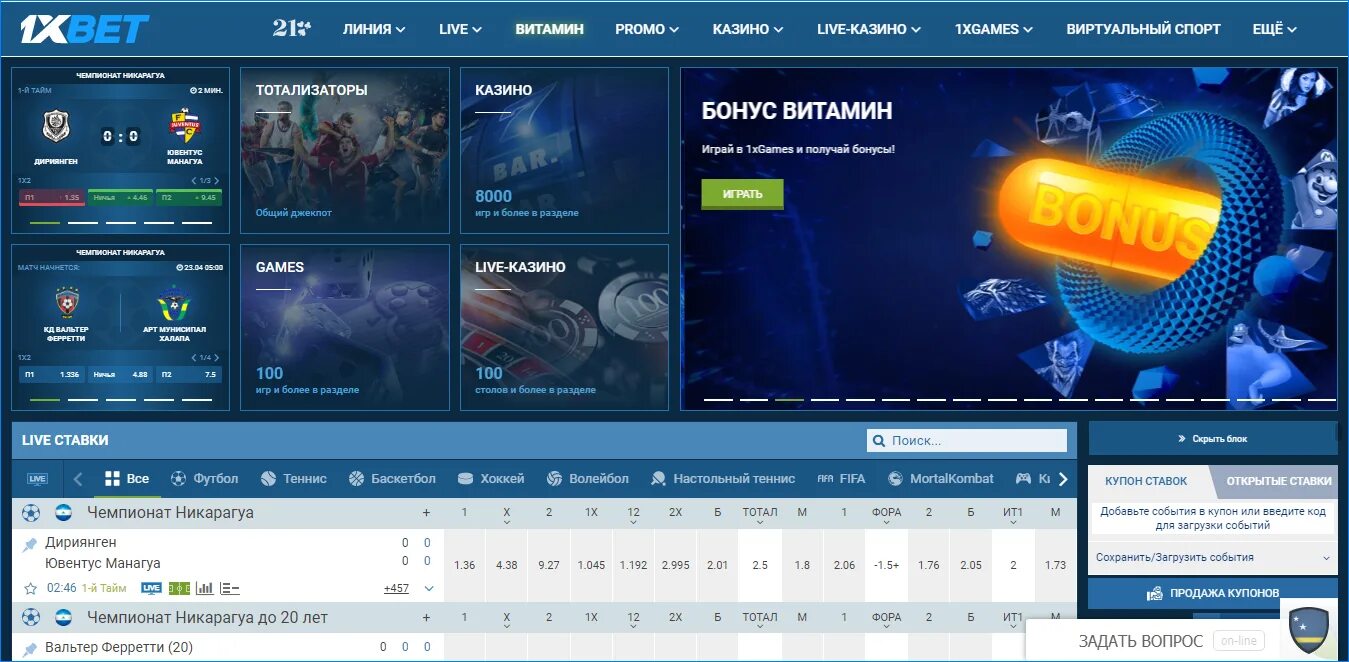Click the football icon beside Чемпионат Никарагуа header
The height and width of the screenshot is (662, 1349).
[31, 512]
